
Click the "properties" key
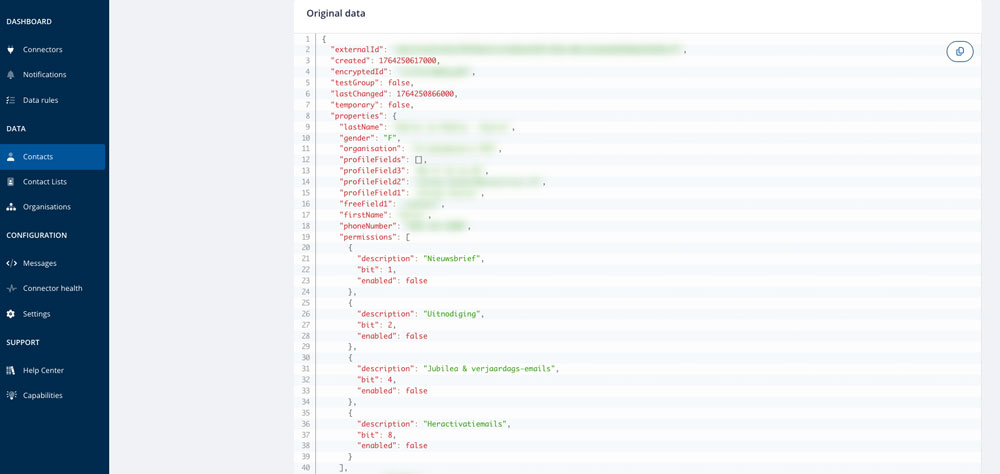pyautogui.click(x=358, y=115)
